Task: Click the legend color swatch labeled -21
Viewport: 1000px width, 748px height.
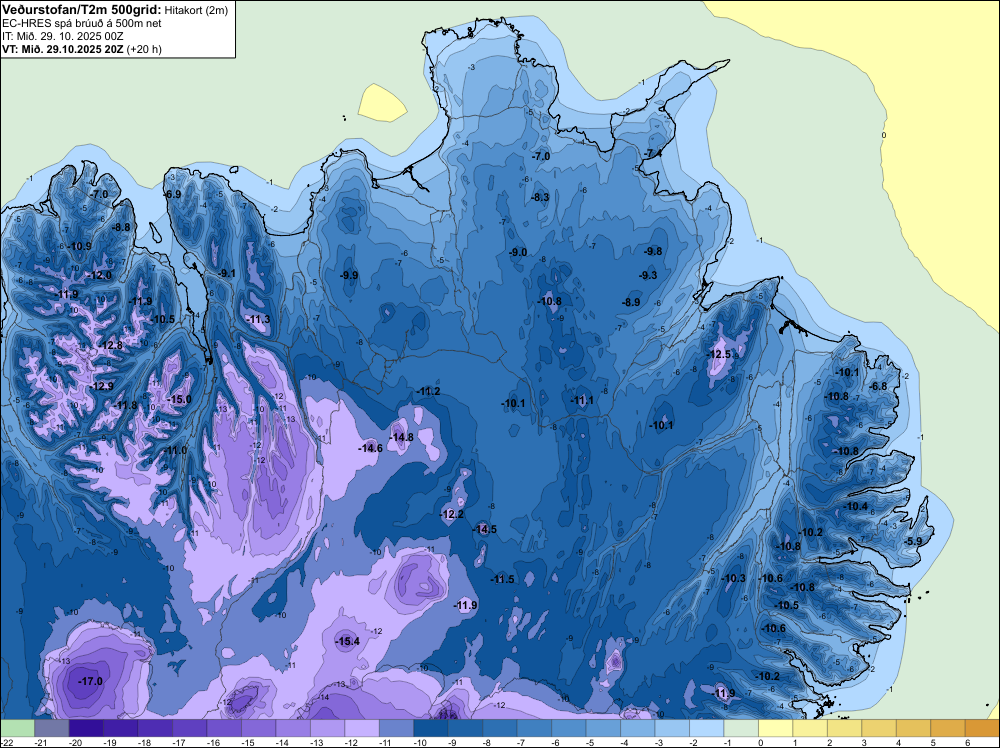Action: coord(52,728)
